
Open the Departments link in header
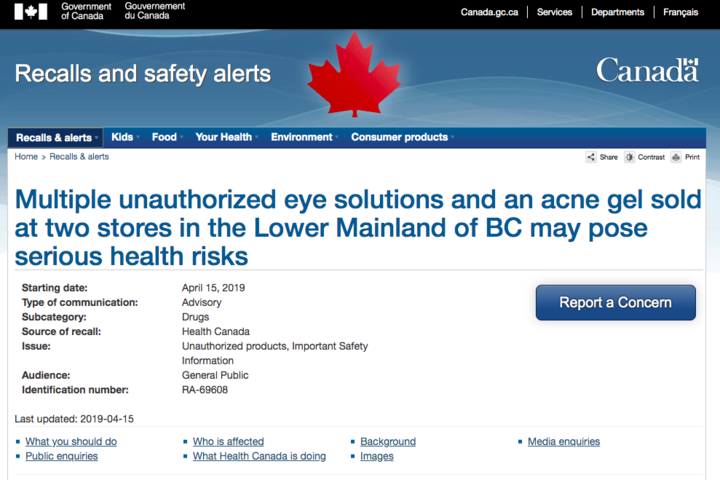617,12
